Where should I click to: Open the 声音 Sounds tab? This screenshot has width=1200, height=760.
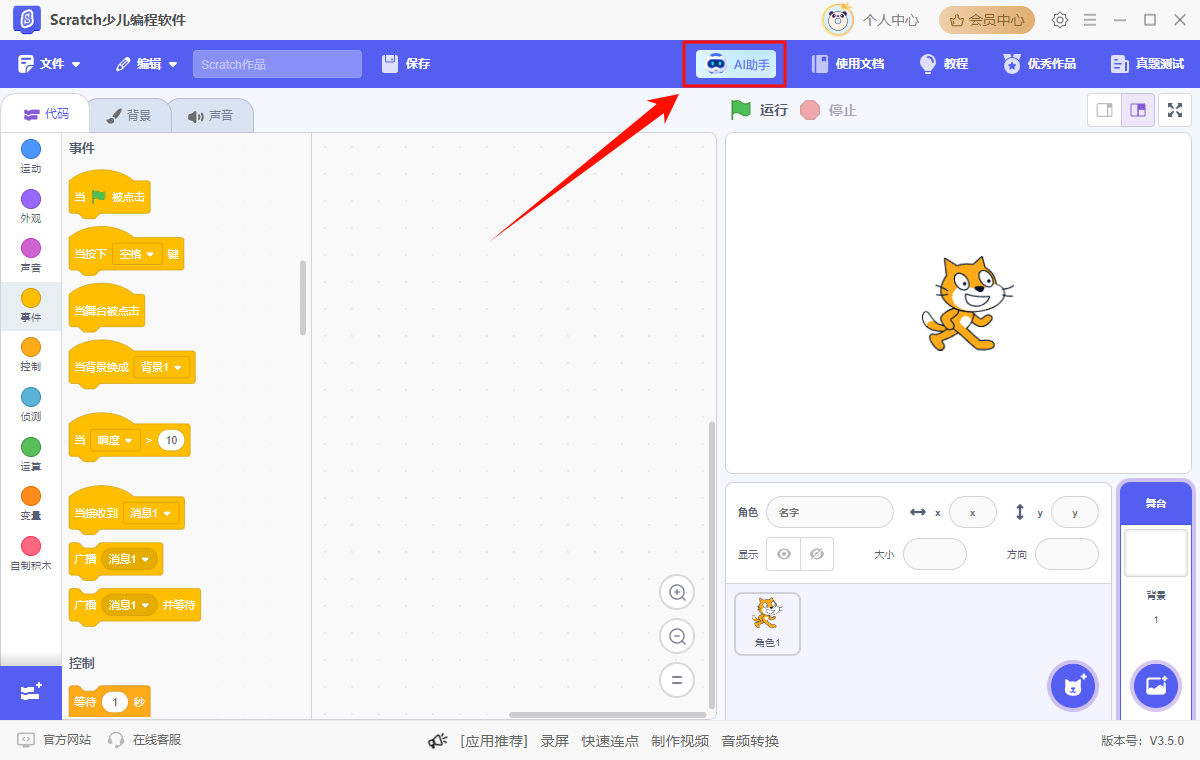click(212, 114)
